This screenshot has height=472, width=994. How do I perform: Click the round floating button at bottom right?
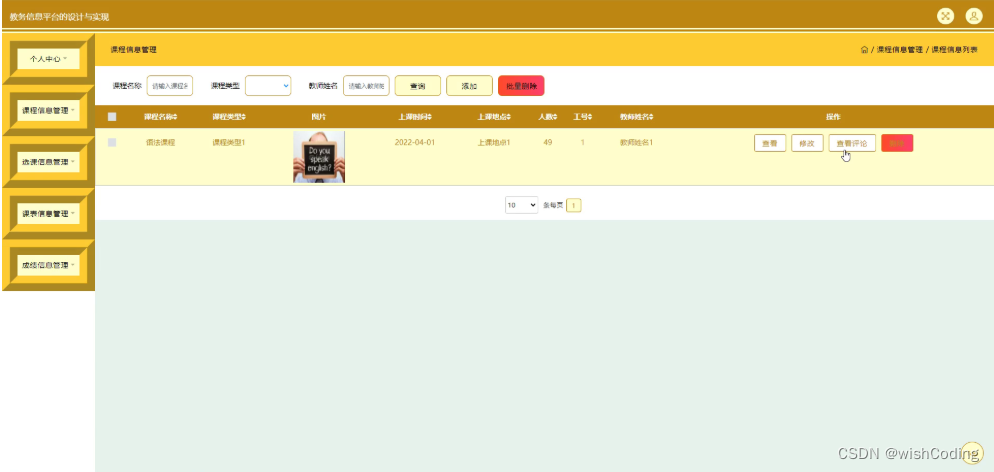(x=972, y=452)
